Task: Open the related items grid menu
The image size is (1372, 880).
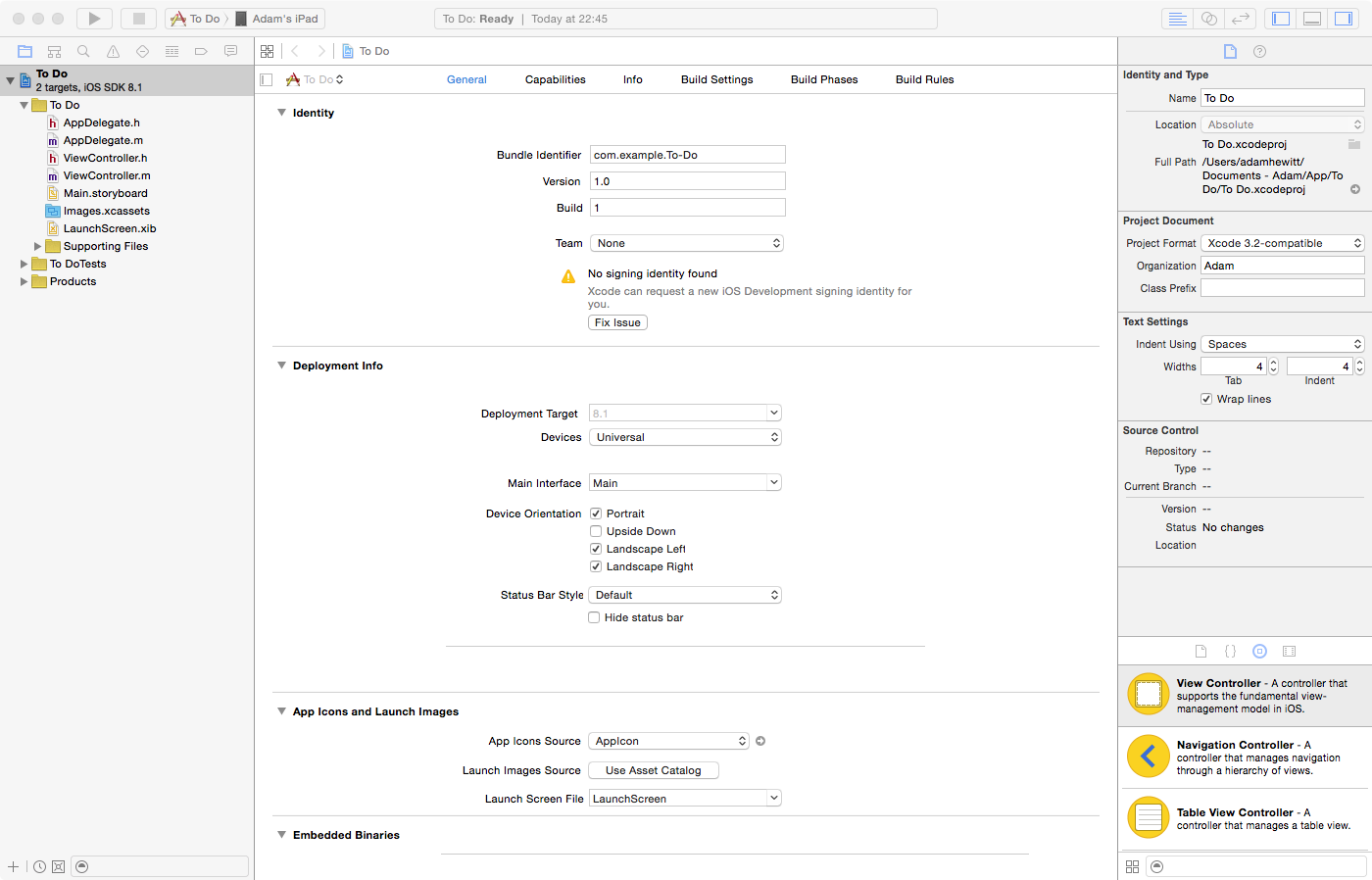Action: click(x=267, y=51)
